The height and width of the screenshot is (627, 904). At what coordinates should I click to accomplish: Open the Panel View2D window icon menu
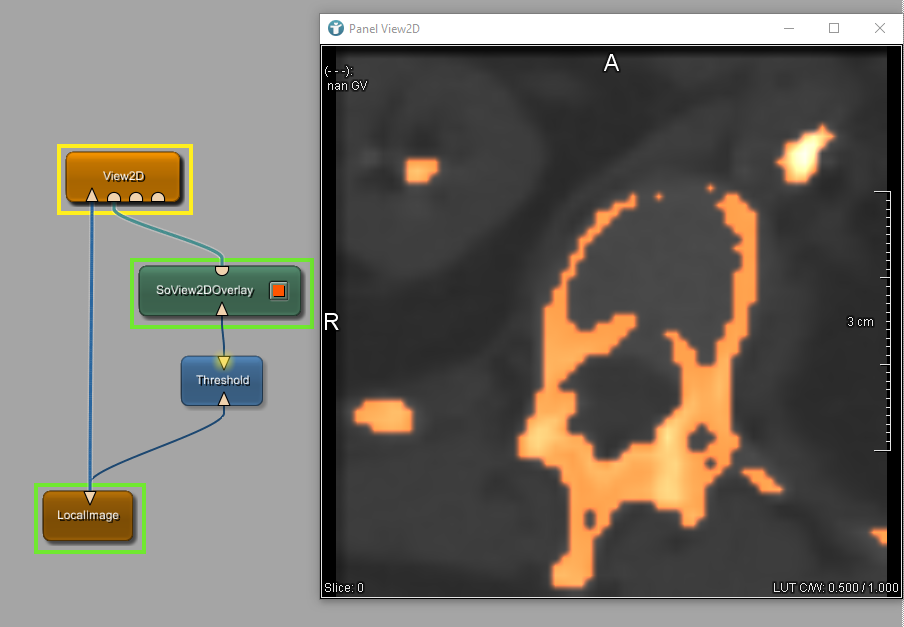(336, 28)
